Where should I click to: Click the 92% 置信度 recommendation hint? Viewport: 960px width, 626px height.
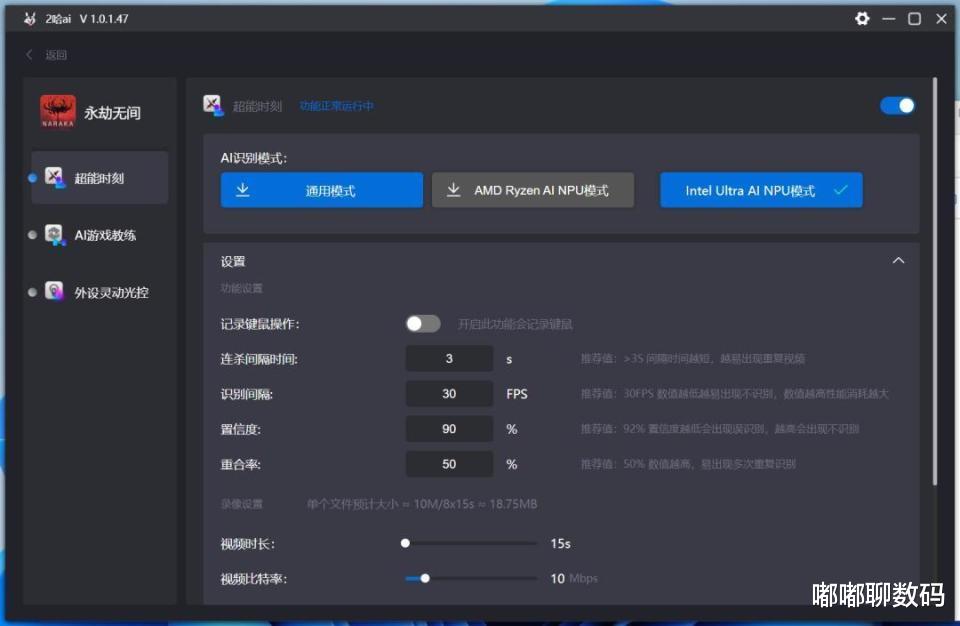pyautogui.click(x=719, y=429)
